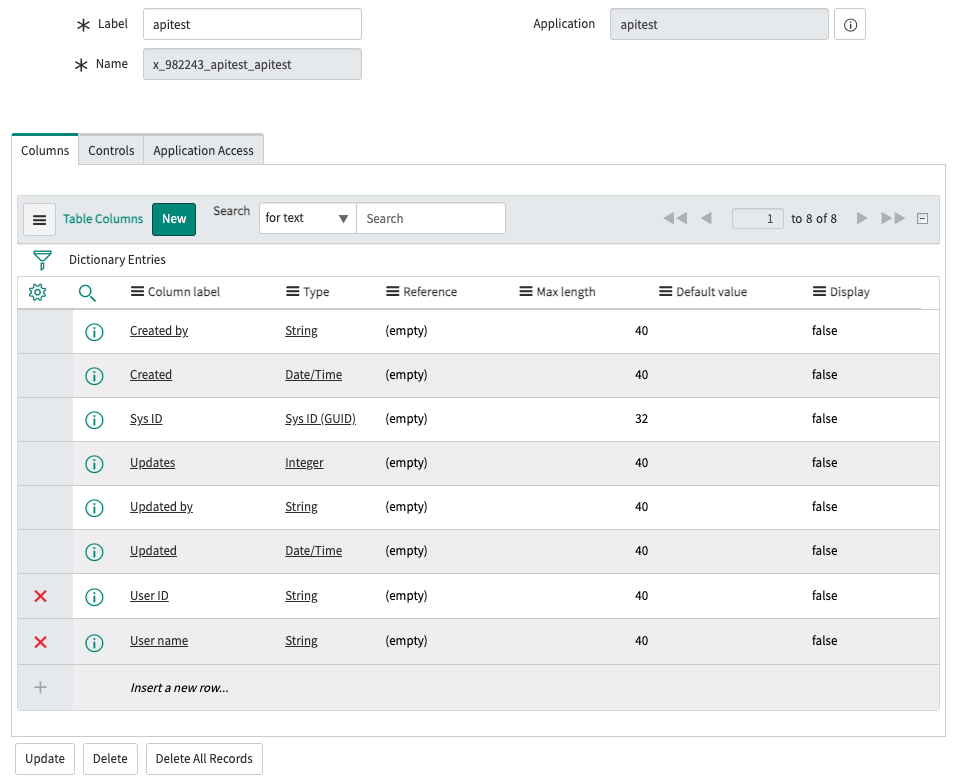Screen dimensions: 957x781
Task: Open the Created by dictionary entry link
Action: pyautogui.click(x=159, y=330)
